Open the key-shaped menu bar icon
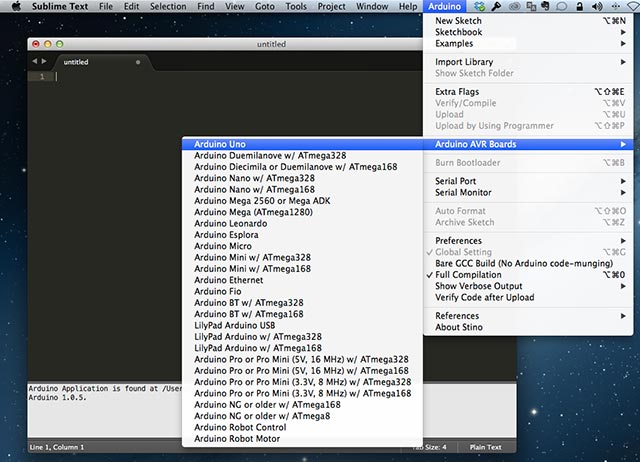The height and width of the screenshot is (462, 640). (x=496, y=7)
